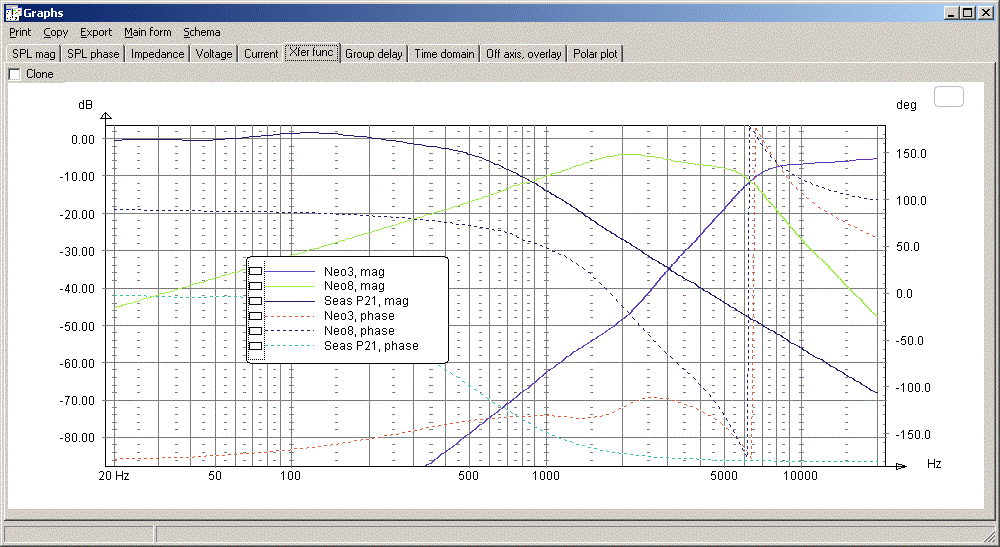The image size is (1000, 547).
Task: Switch to the Polar plot tab
Action: pyautogui.click(x=595, y=54)
